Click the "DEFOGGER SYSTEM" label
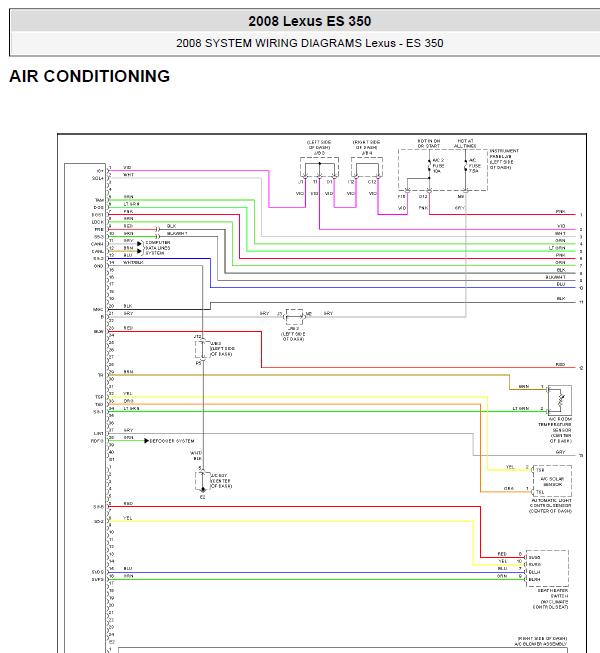Viewport: 600px width, 653px height. (172, 441)
